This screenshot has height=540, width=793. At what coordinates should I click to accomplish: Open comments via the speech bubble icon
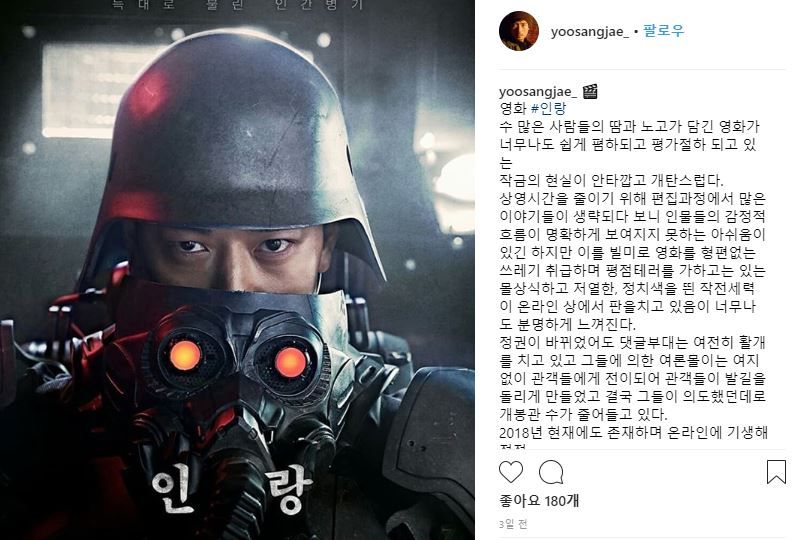click(551, 472)
